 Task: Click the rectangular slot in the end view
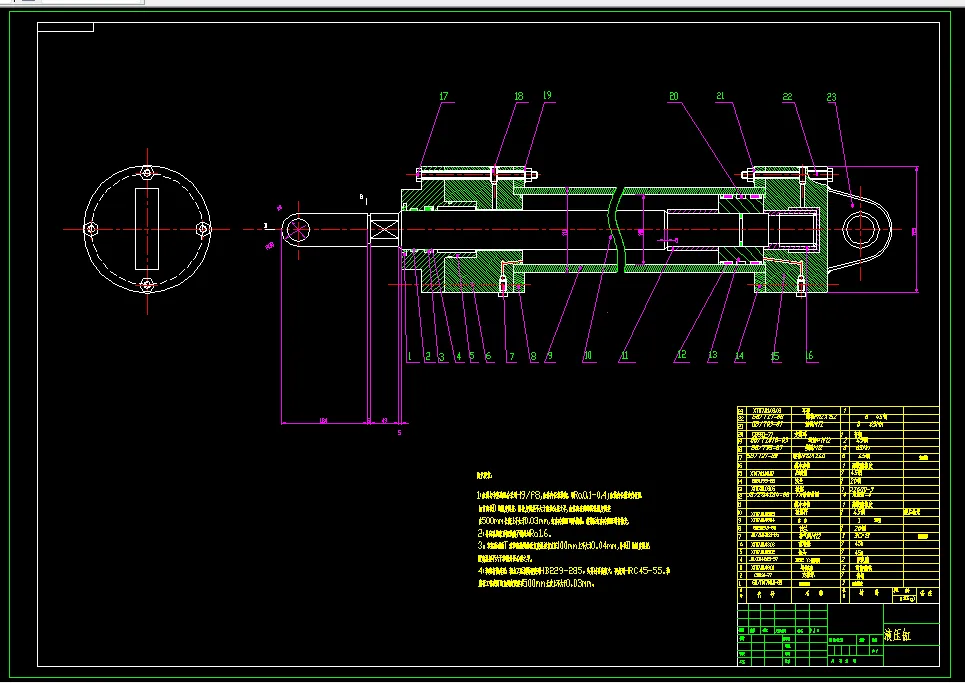(147, 229)
